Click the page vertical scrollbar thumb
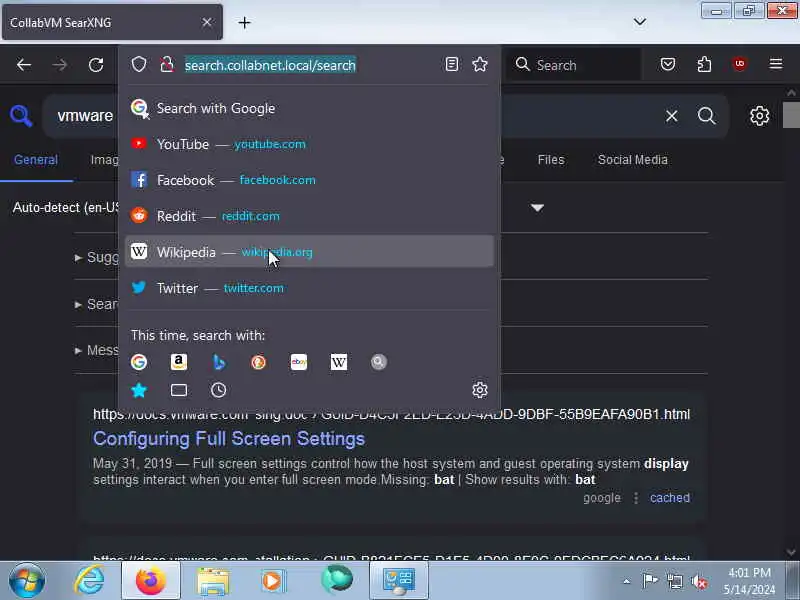This screenshot has height=600, width=800. (791, 115)
